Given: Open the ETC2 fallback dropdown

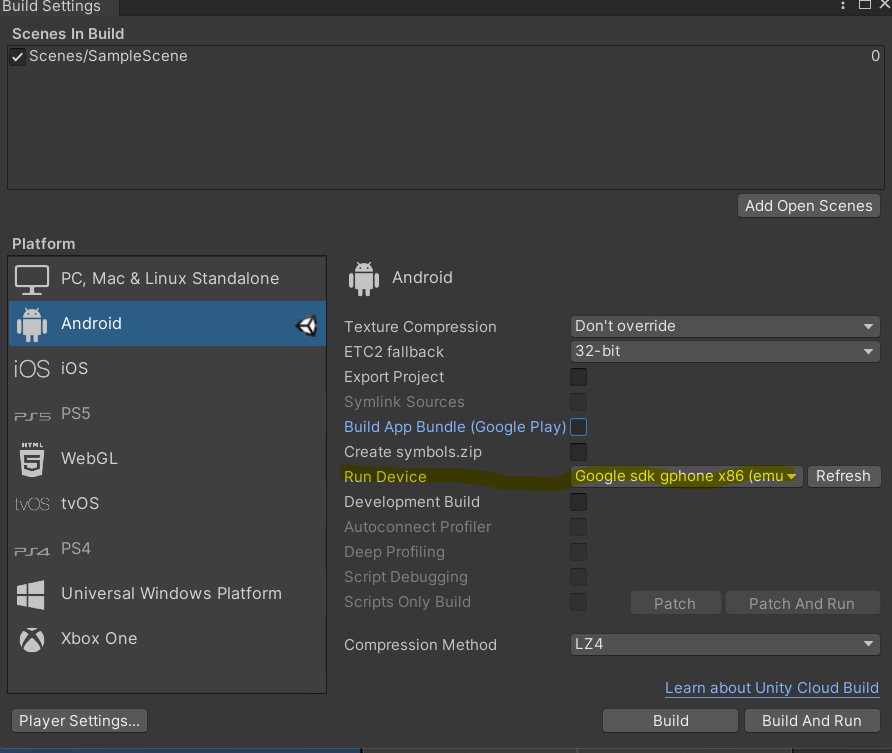Looking at the screenshot, I should (x=725, y=351).
